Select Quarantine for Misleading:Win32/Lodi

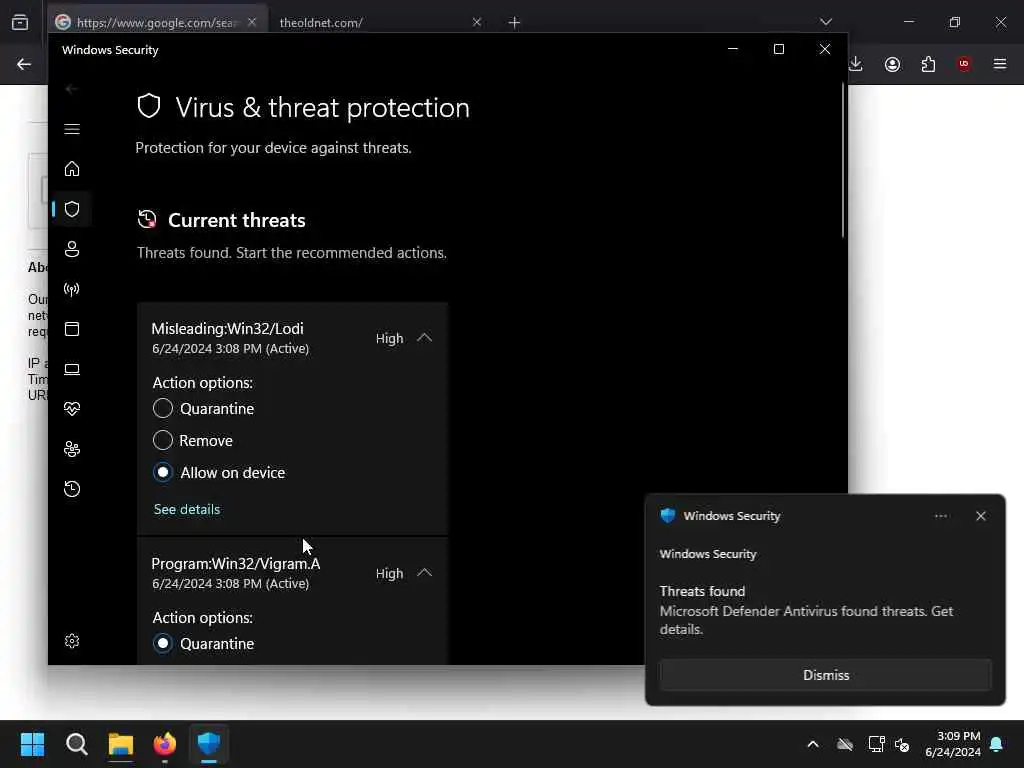pos(163,408)
